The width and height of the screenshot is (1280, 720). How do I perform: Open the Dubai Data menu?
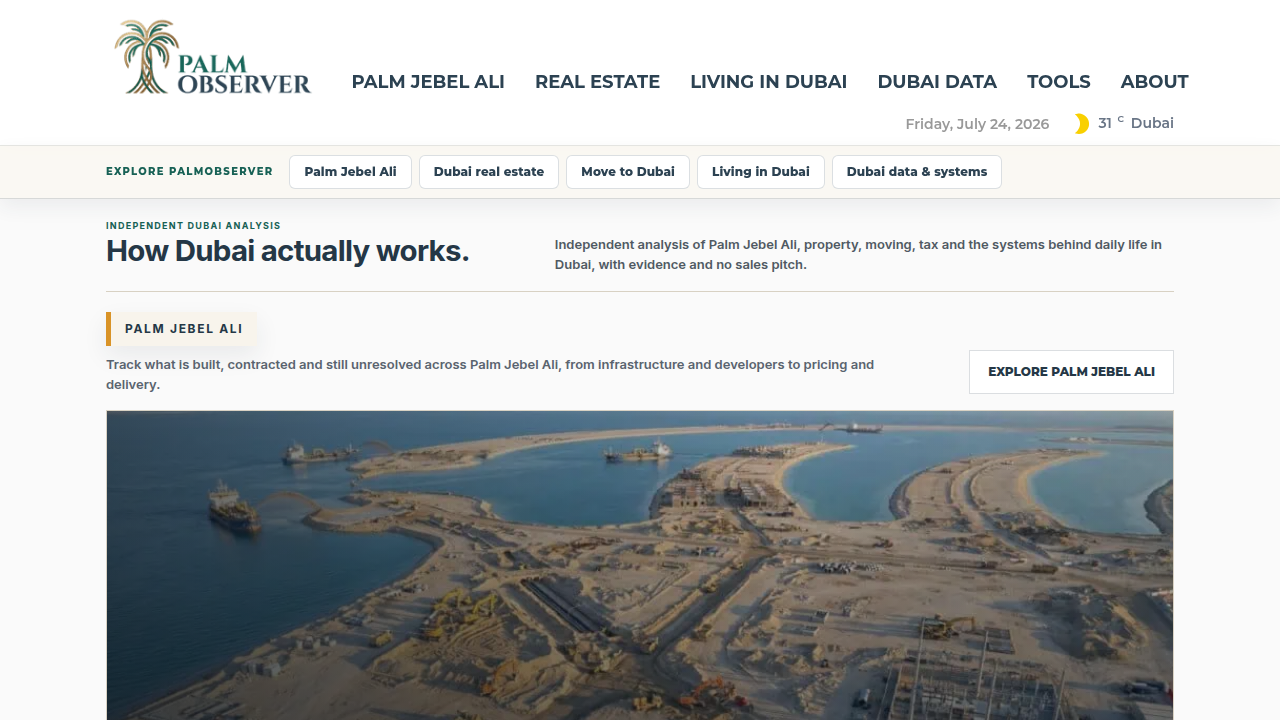click(x=937, y=82)
